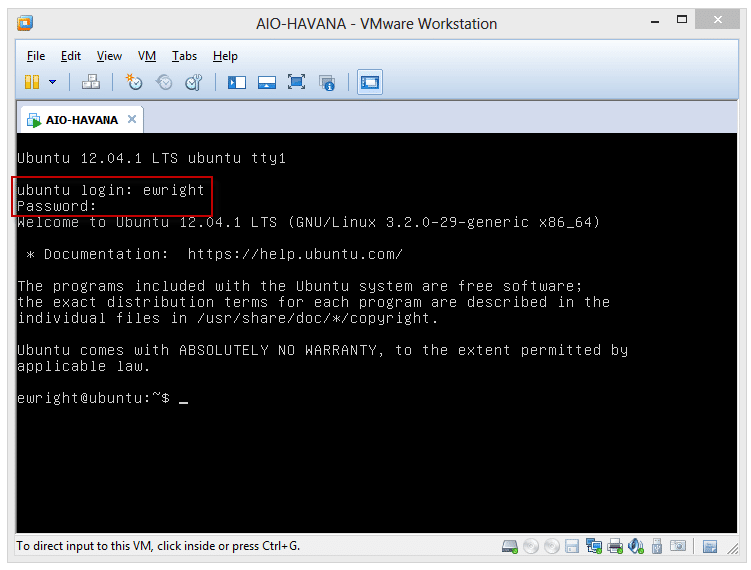Enter full screen mode
Image resolution: width=751 pixels, height=570 pixels.
(x=297, y=82)
